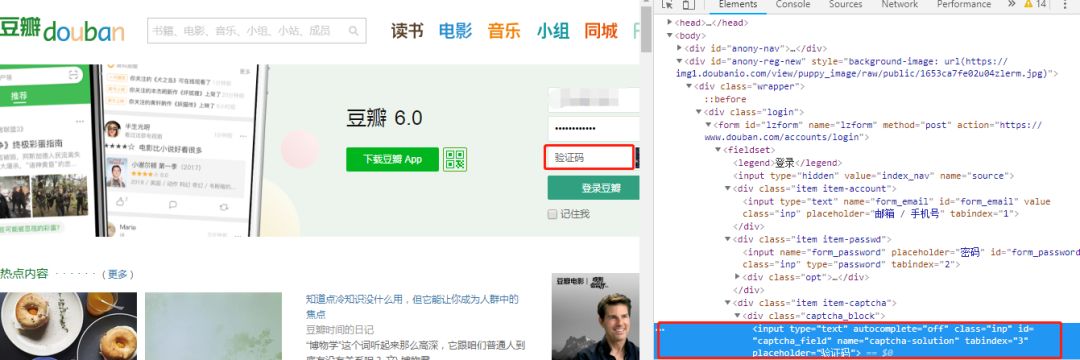Click the 更多 link next to 热点内容
Screen dimensions: 1080x360
pos(117,274)
